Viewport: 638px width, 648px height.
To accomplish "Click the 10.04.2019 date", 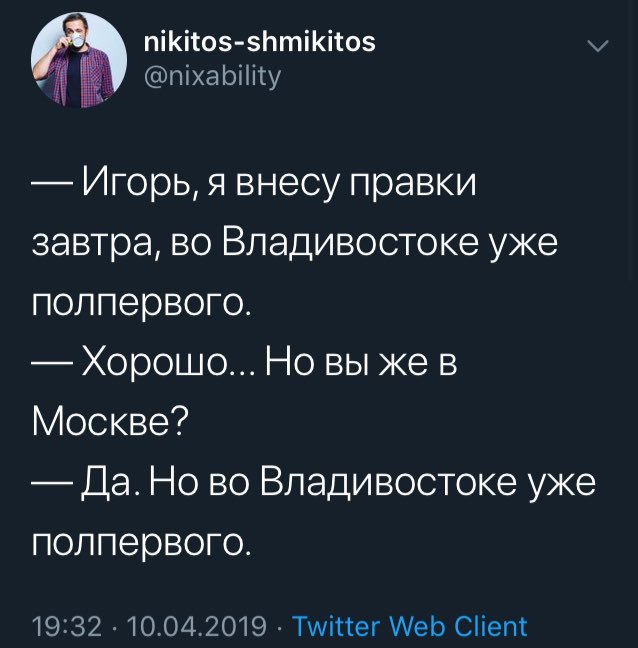I will point(198,627).
